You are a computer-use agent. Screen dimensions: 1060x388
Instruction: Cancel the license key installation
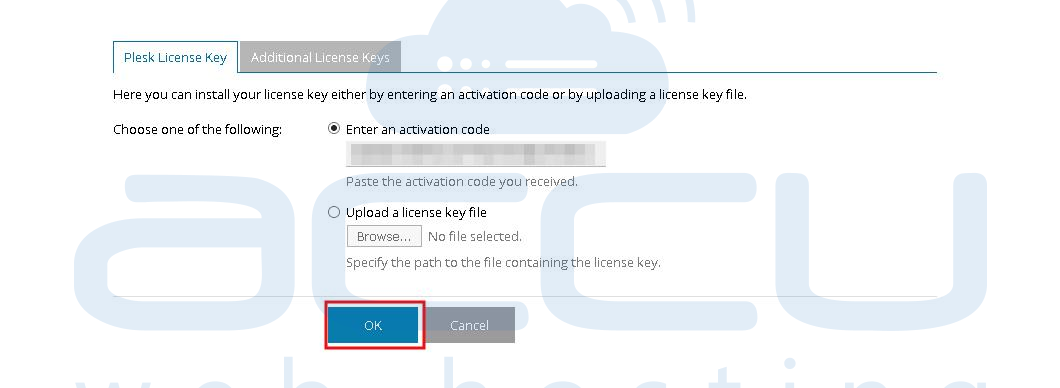pyautogui.click(x=469, y=325)
